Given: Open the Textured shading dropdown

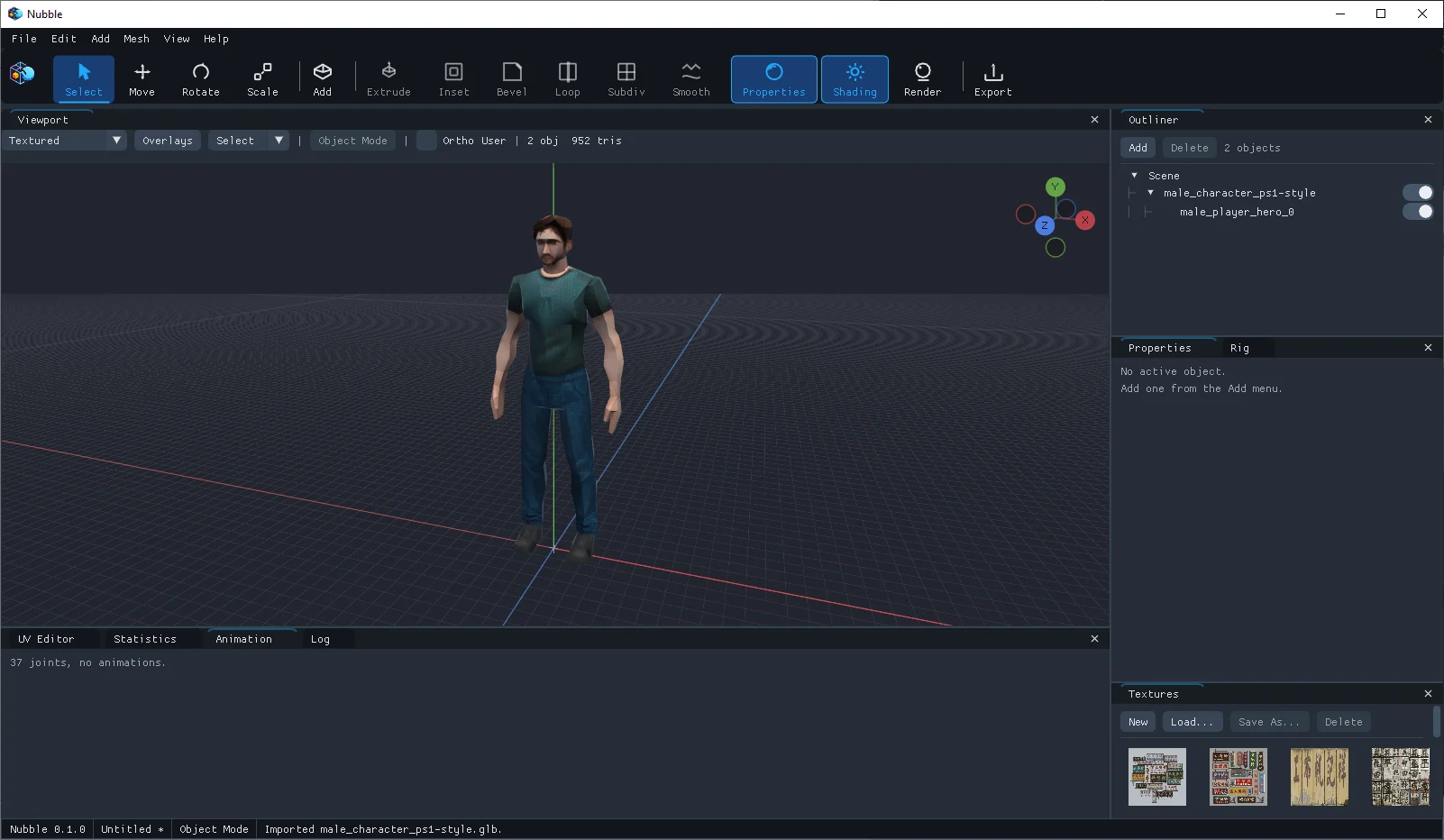Looking at the screenshot, I should click(x=64, y=141).
